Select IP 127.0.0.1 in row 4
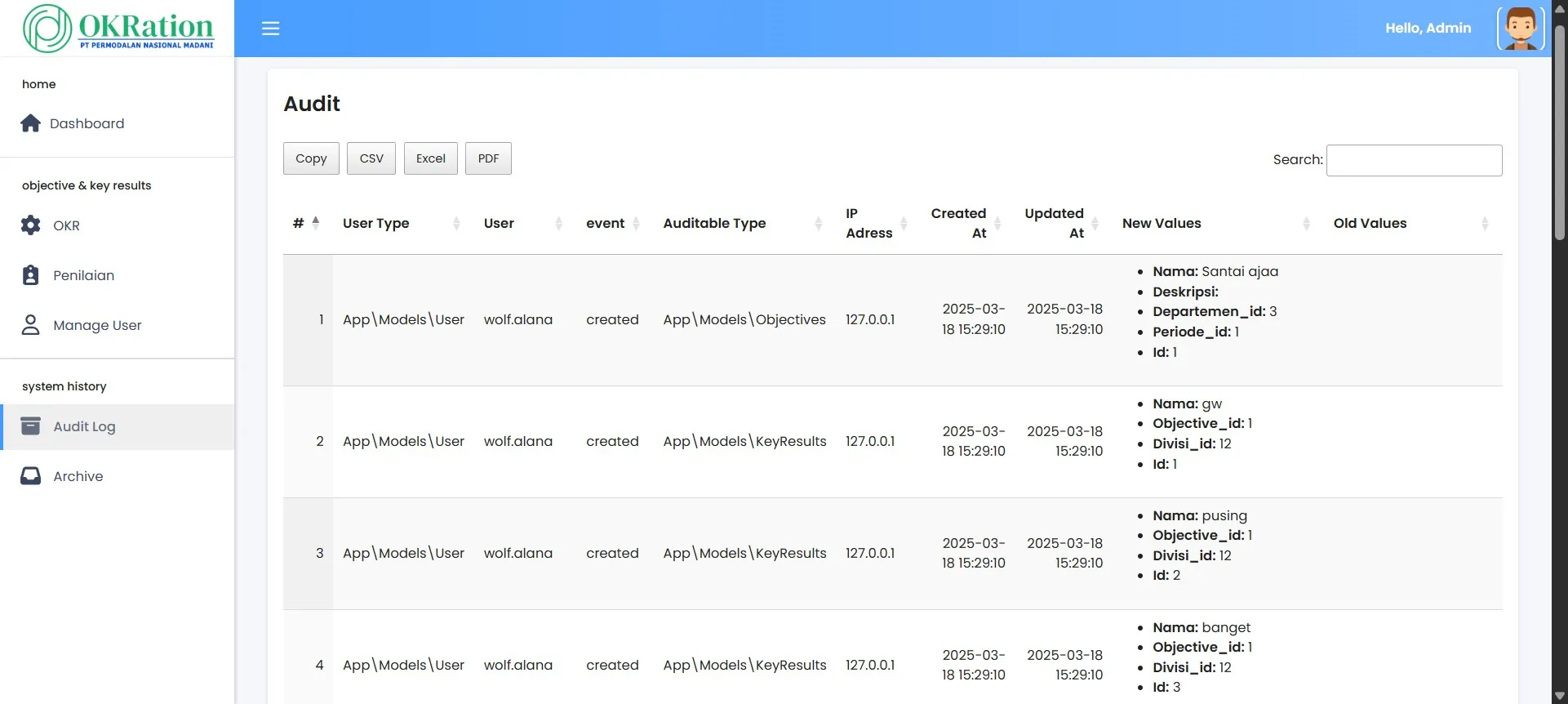Viewport: 1568px width, 704px height. (x=870, y=665)
